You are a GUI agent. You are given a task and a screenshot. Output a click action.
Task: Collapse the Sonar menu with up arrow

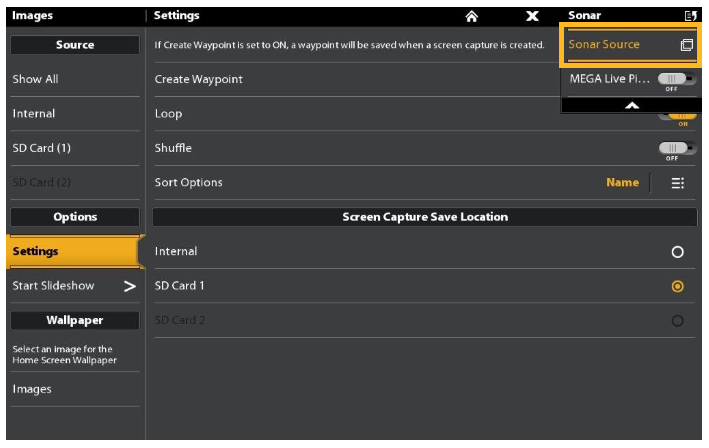(631, 103)
